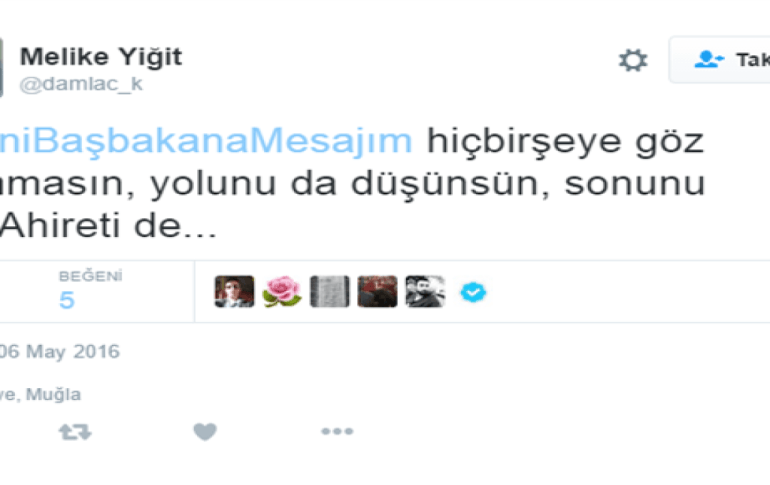Open the bearded man avatar liker
Screen dimensions: 770x485
(425, 292)
